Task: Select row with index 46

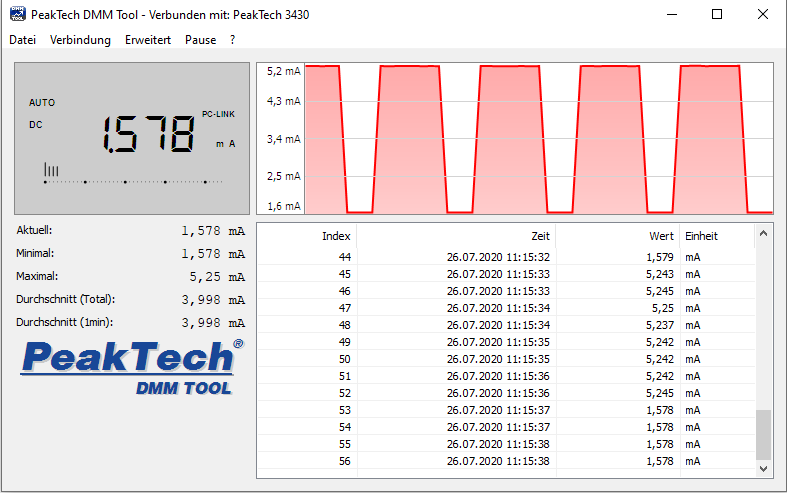Action: point(506,291)
